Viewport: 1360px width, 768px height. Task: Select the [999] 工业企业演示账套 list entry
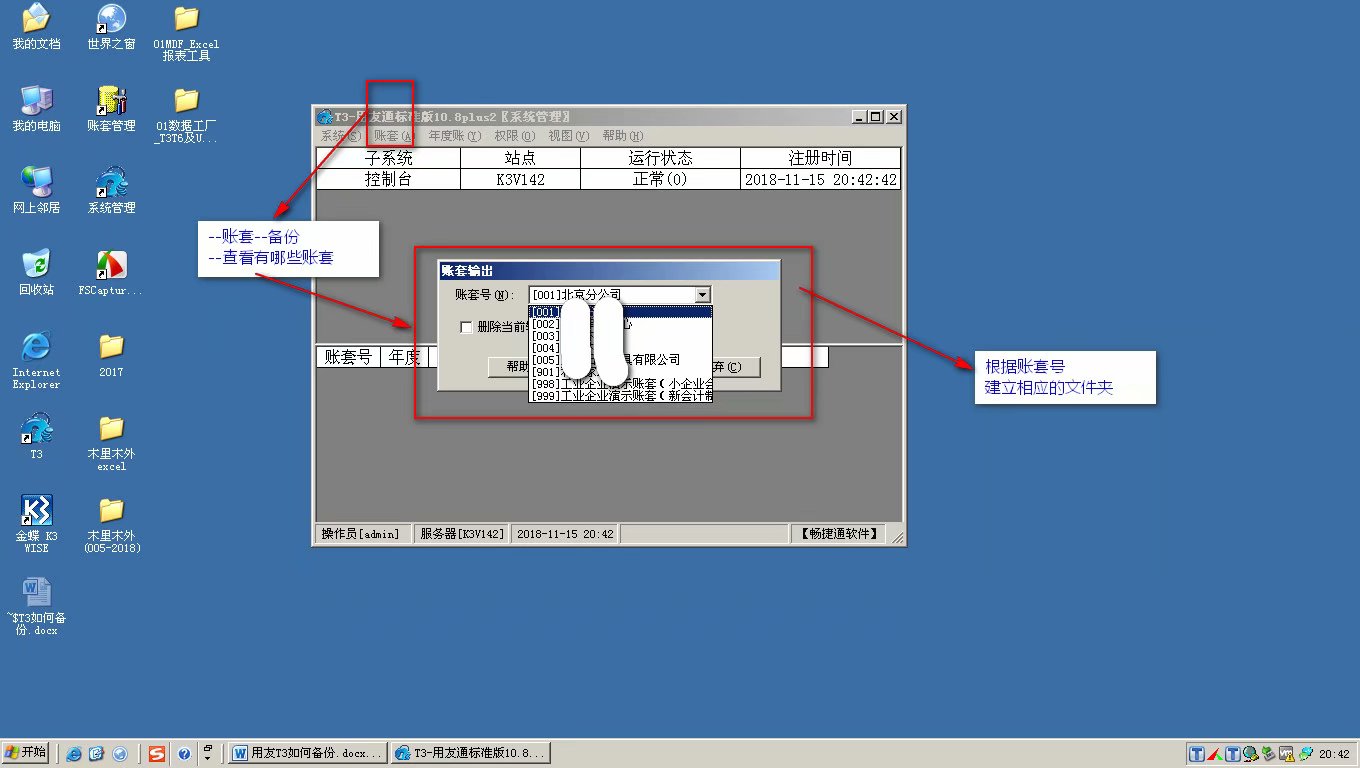(x=620, y=396)
